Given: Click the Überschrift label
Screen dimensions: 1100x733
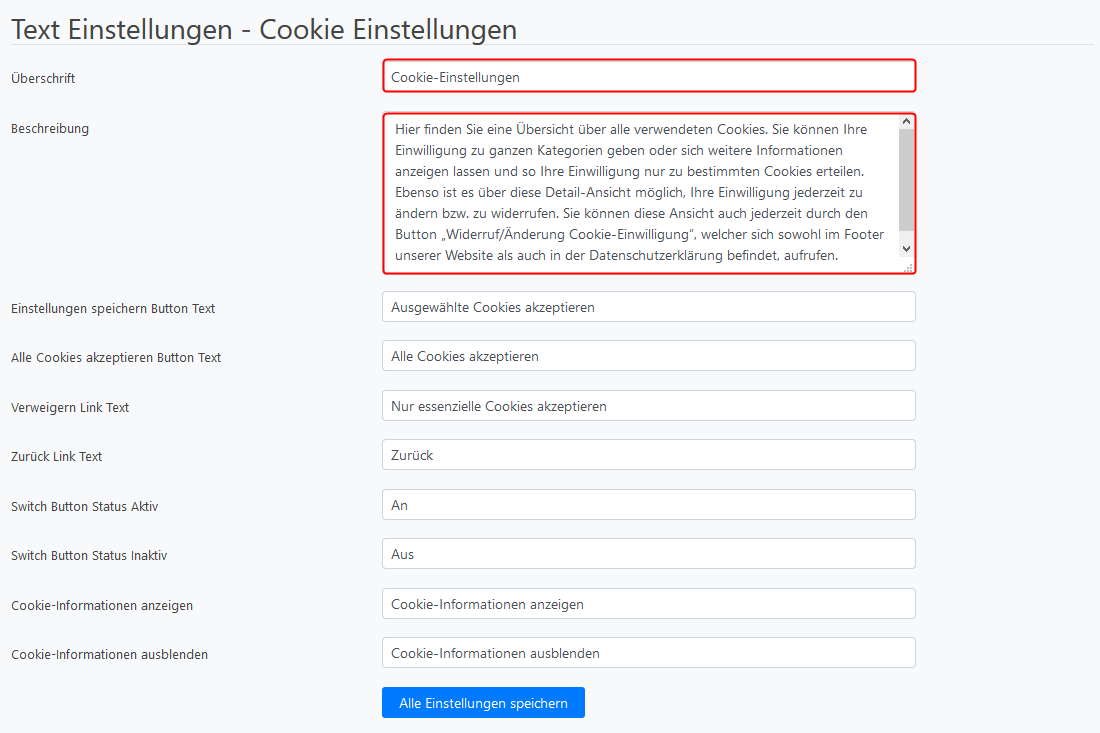Looking at the screenshot, I should click(x=43, y=79).
